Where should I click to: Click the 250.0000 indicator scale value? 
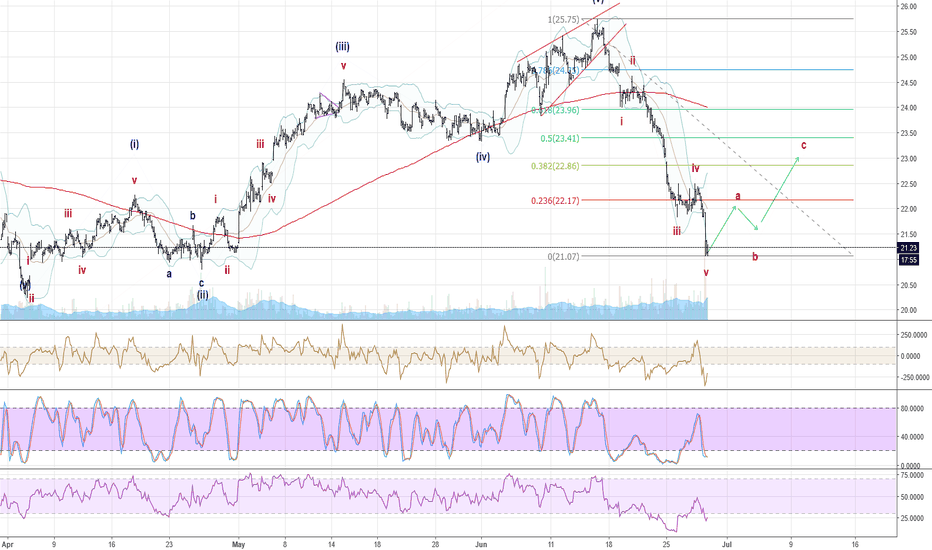click(x=912, y=335)
